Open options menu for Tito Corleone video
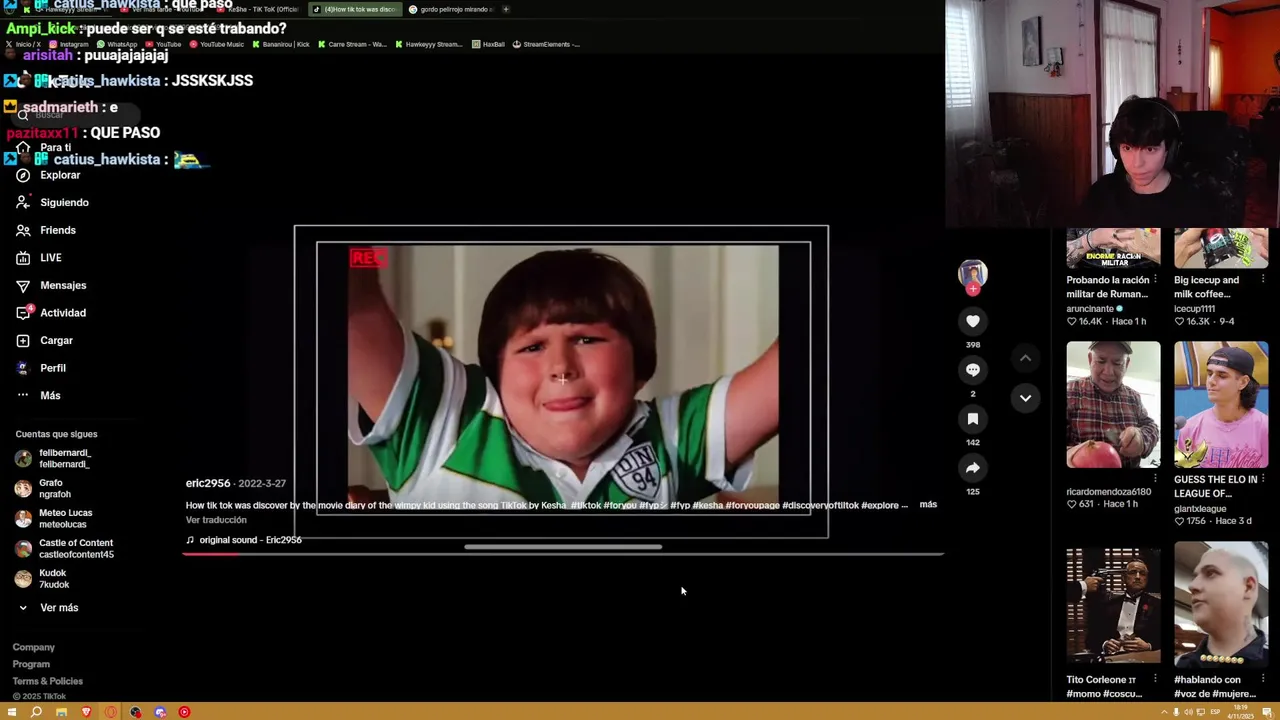Viewport: 1280px width, 720px height. pos(1156,680)
